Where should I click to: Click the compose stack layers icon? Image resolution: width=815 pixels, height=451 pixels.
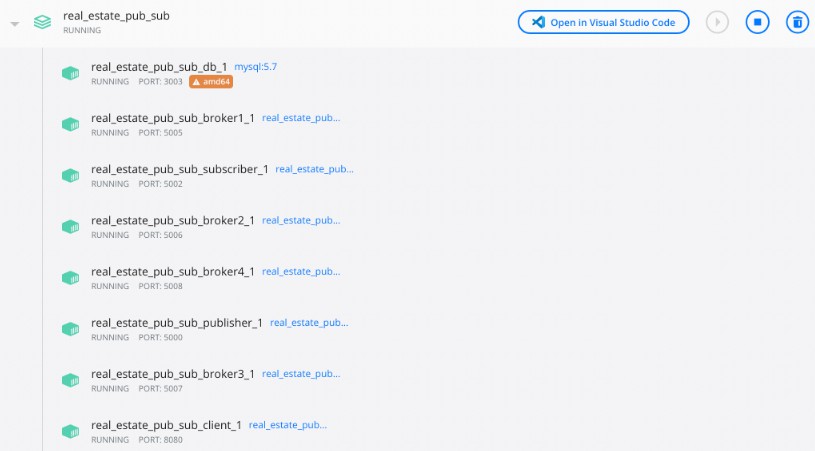click(x=43, y=22)
